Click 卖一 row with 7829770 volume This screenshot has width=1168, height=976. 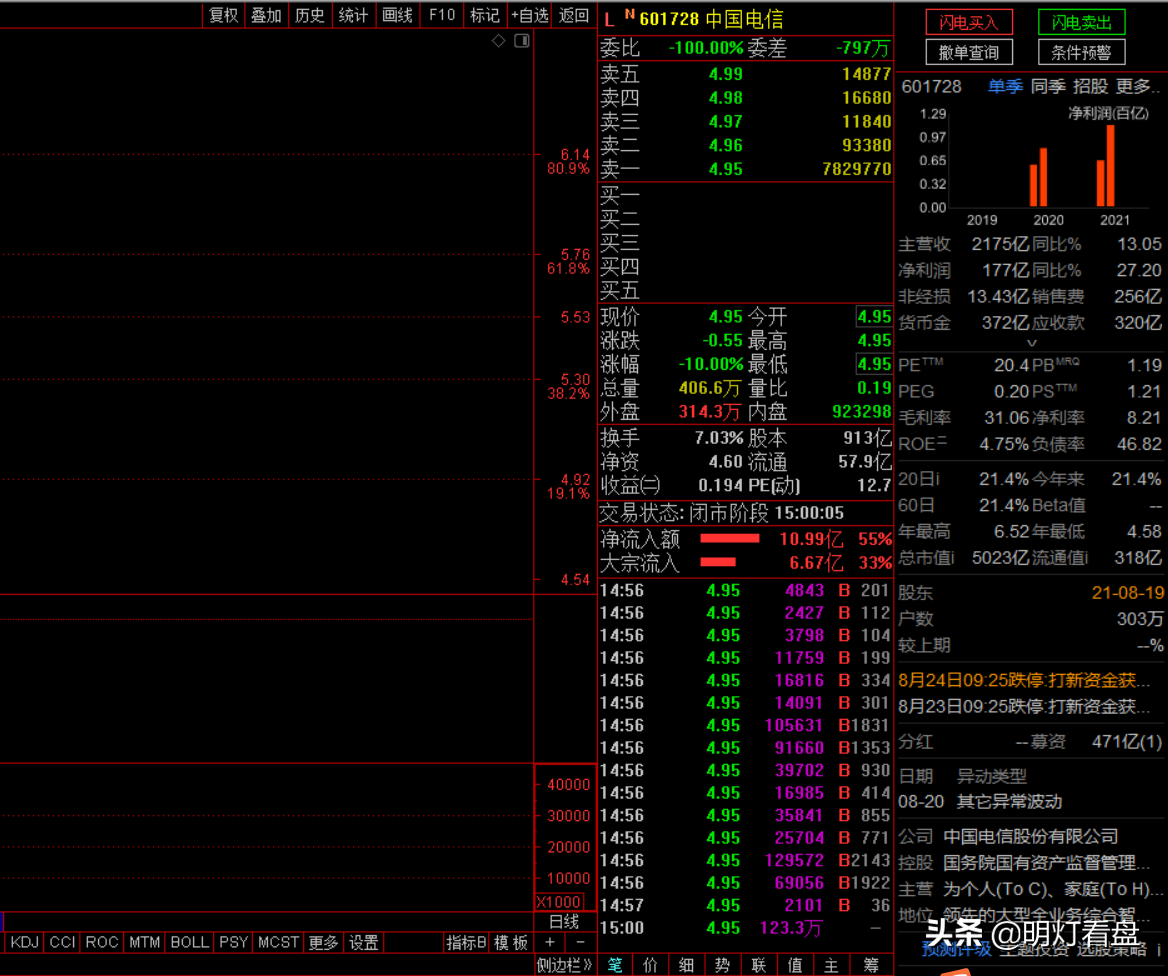point(746,169)
